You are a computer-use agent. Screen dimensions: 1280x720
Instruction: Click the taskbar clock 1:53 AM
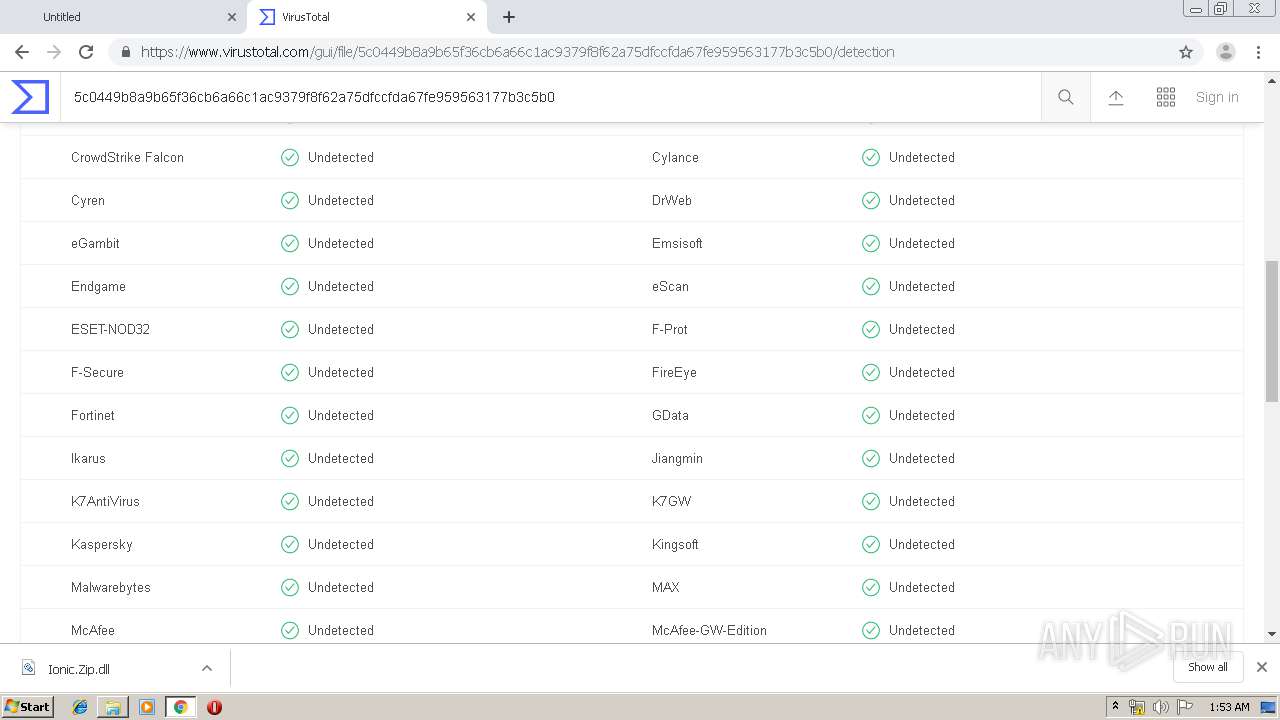coord(1229,707)
